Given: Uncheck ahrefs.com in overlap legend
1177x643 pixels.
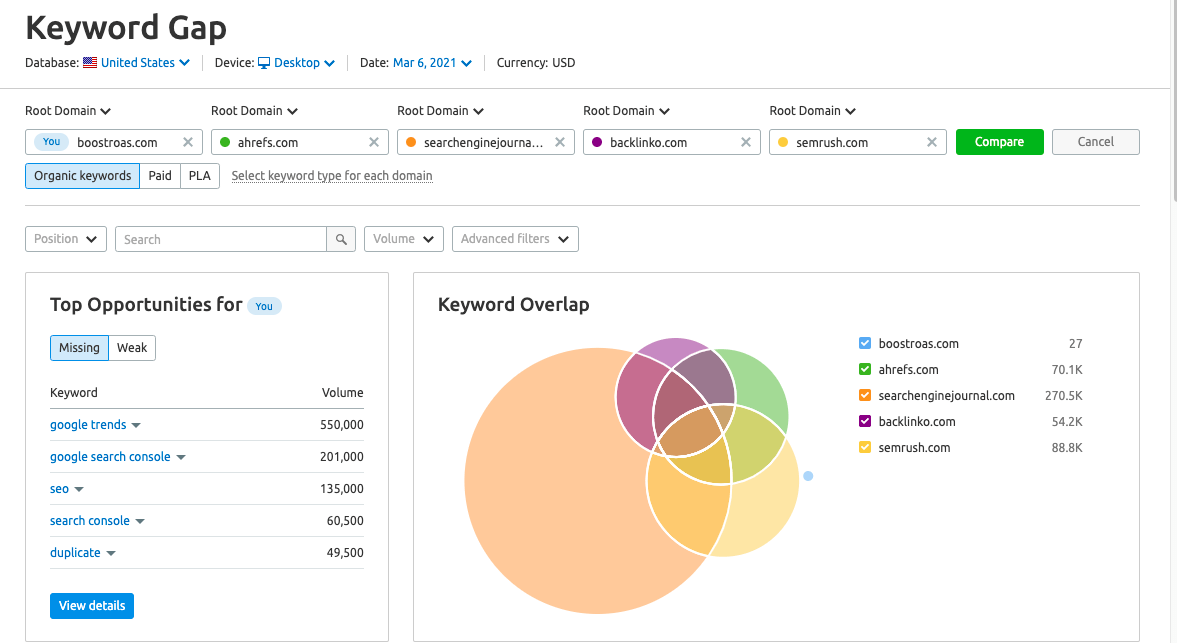Looking at the screenshot, I should 865,369.
